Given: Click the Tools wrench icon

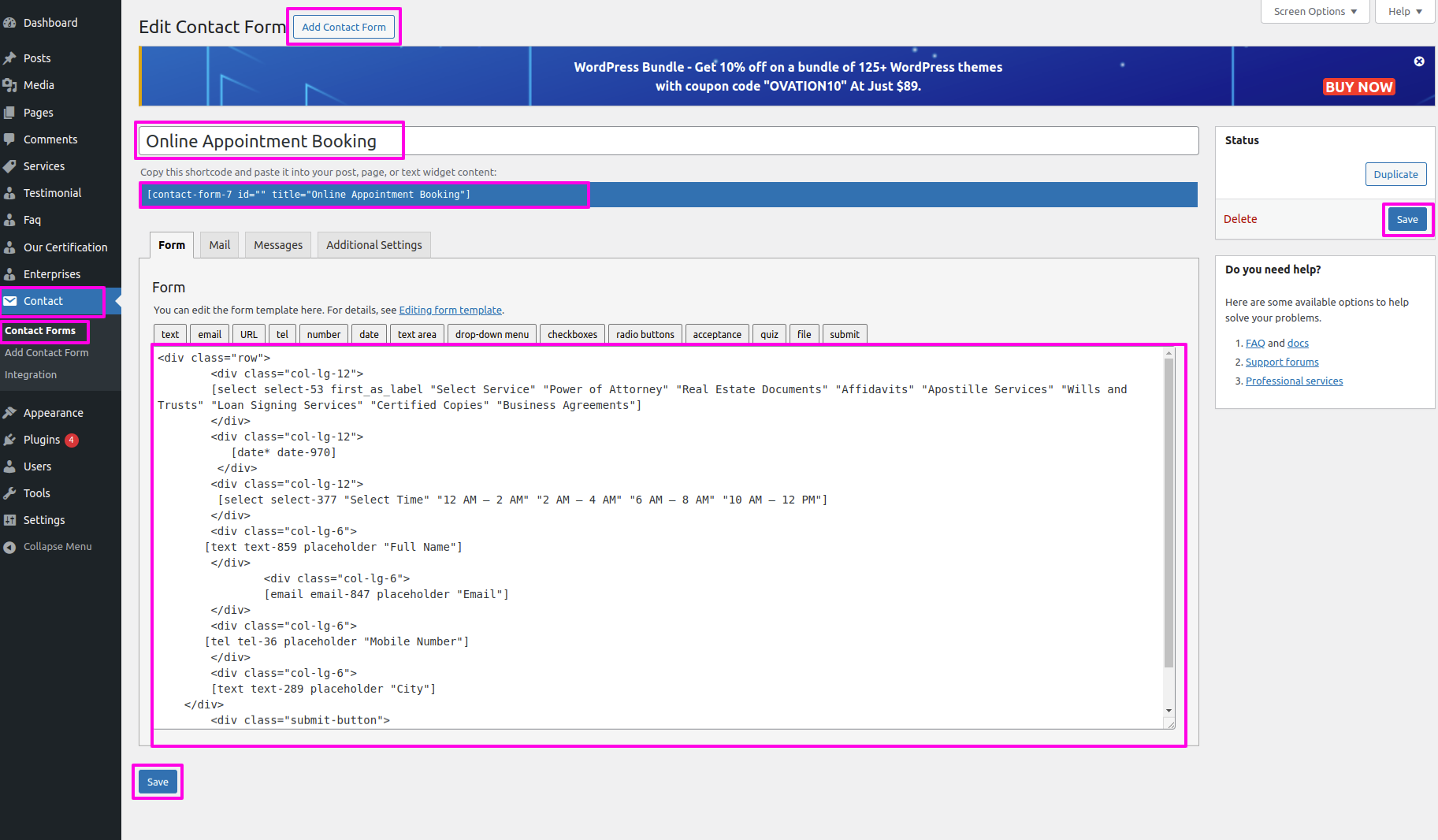Looking at the screenshot, I should pos(9,493).
